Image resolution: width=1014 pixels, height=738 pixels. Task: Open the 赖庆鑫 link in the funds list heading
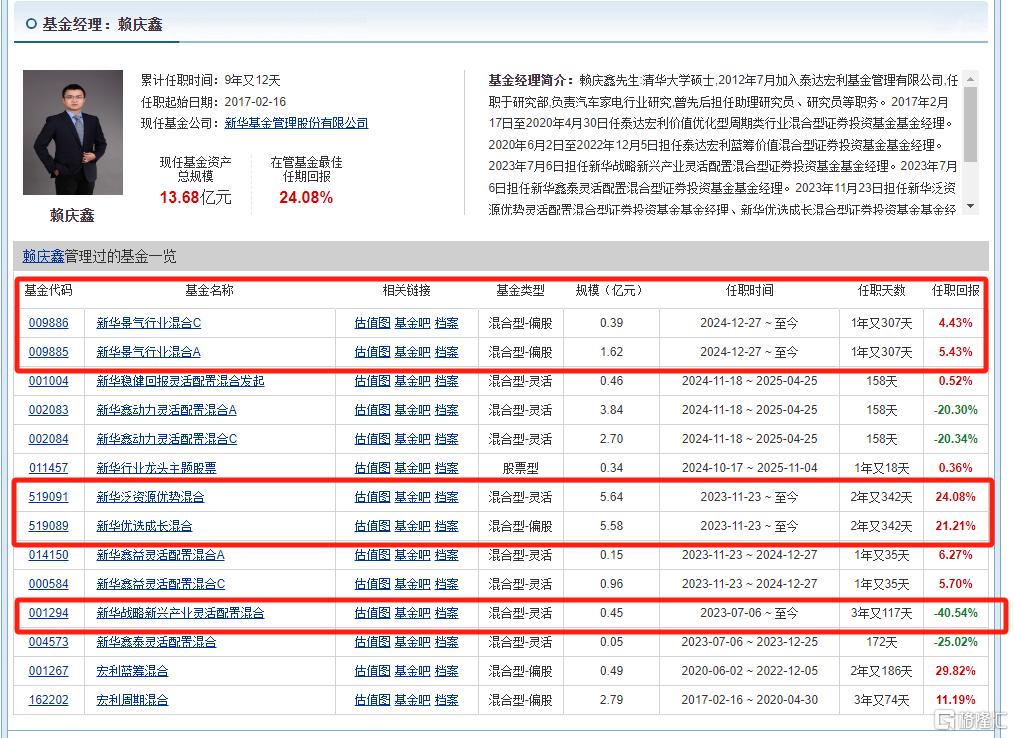(43, 256)
